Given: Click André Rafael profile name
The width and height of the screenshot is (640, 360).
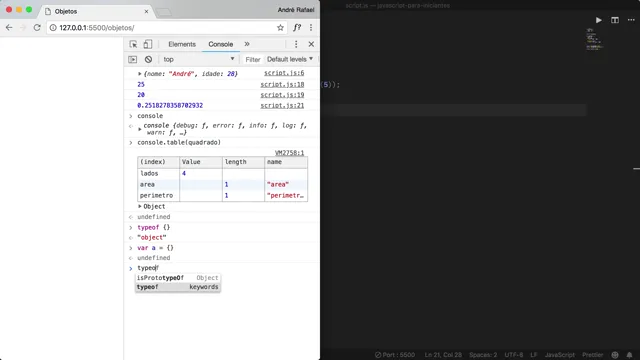Looking at the screenshot, I should pyautogui.click(x=296, y=10).
